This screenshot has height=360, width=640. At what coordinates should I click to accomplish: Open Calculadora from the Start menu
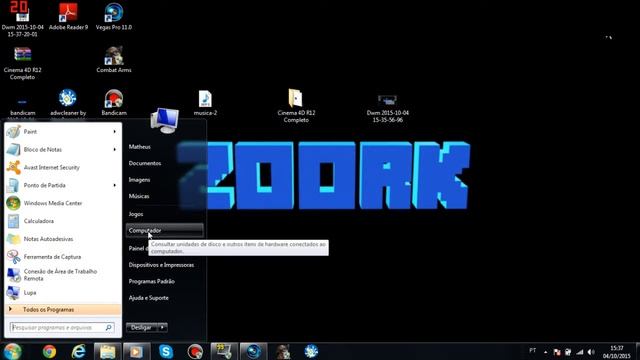coord(63,221)
